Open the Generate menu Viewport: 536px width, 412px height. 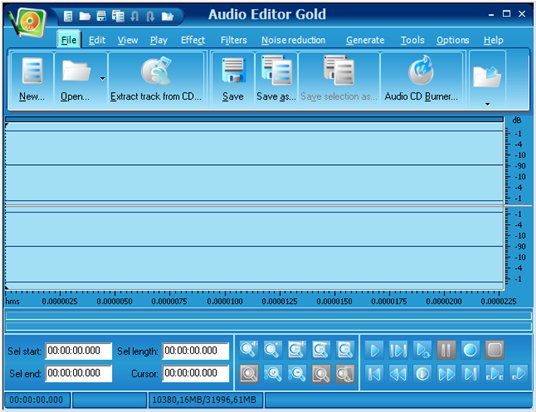[365, 40]
